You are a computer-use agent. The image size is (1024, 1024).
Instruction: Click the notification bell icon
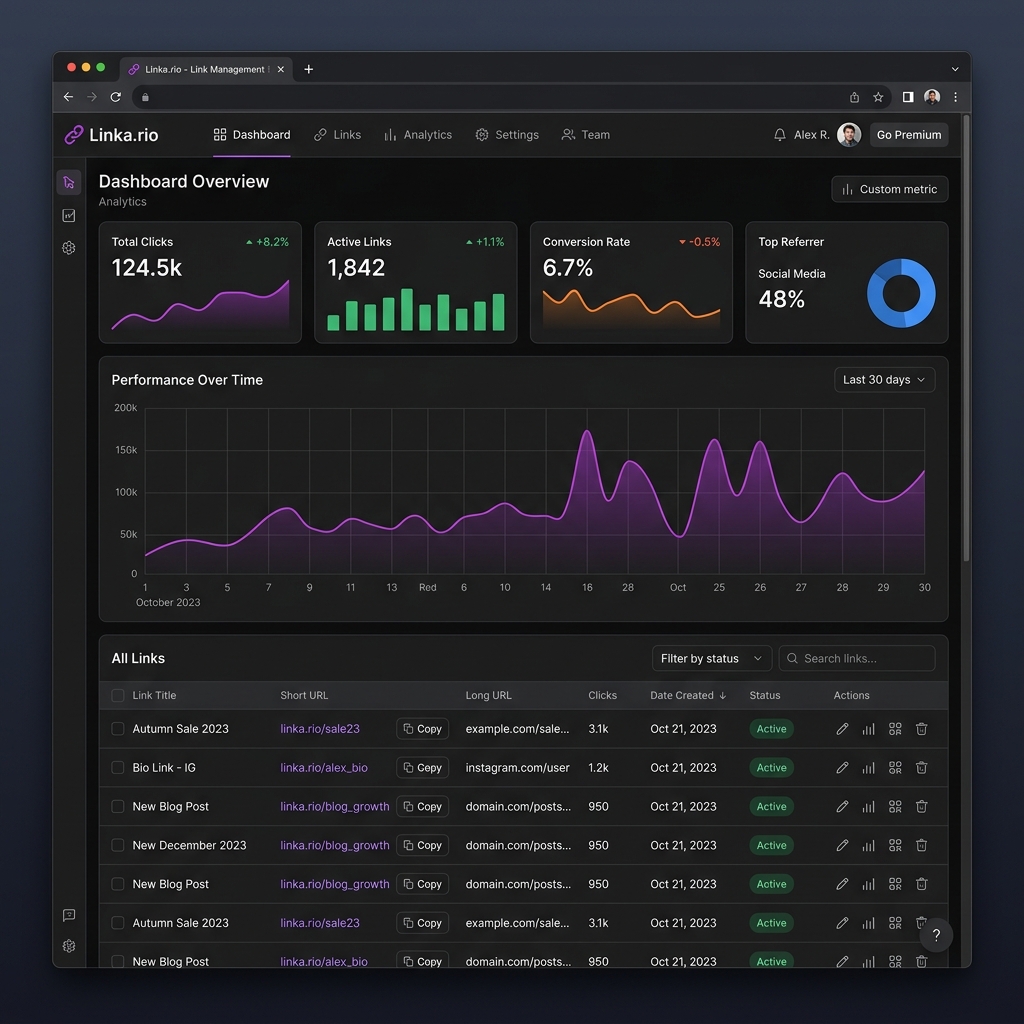[779, 135]
